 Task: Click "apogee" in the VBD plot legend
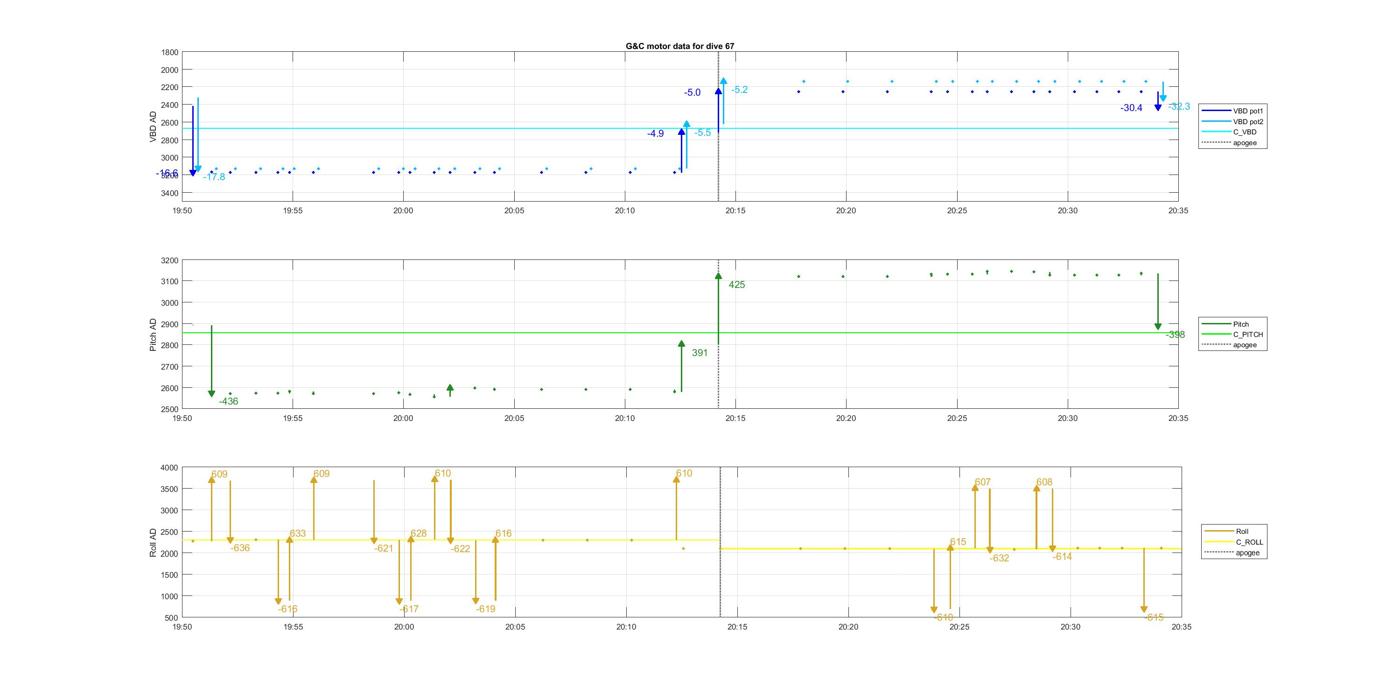(x=1231, y=143)
